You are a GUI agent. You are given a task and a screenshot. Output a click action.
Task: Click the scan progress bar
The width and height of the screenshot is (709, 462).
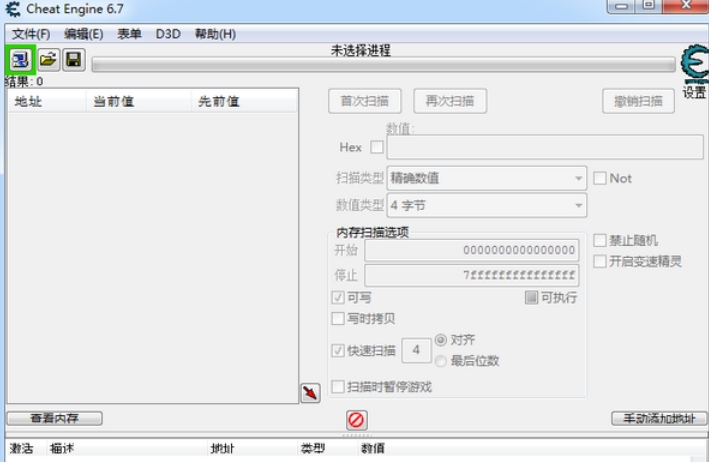(x=383, y=65)
